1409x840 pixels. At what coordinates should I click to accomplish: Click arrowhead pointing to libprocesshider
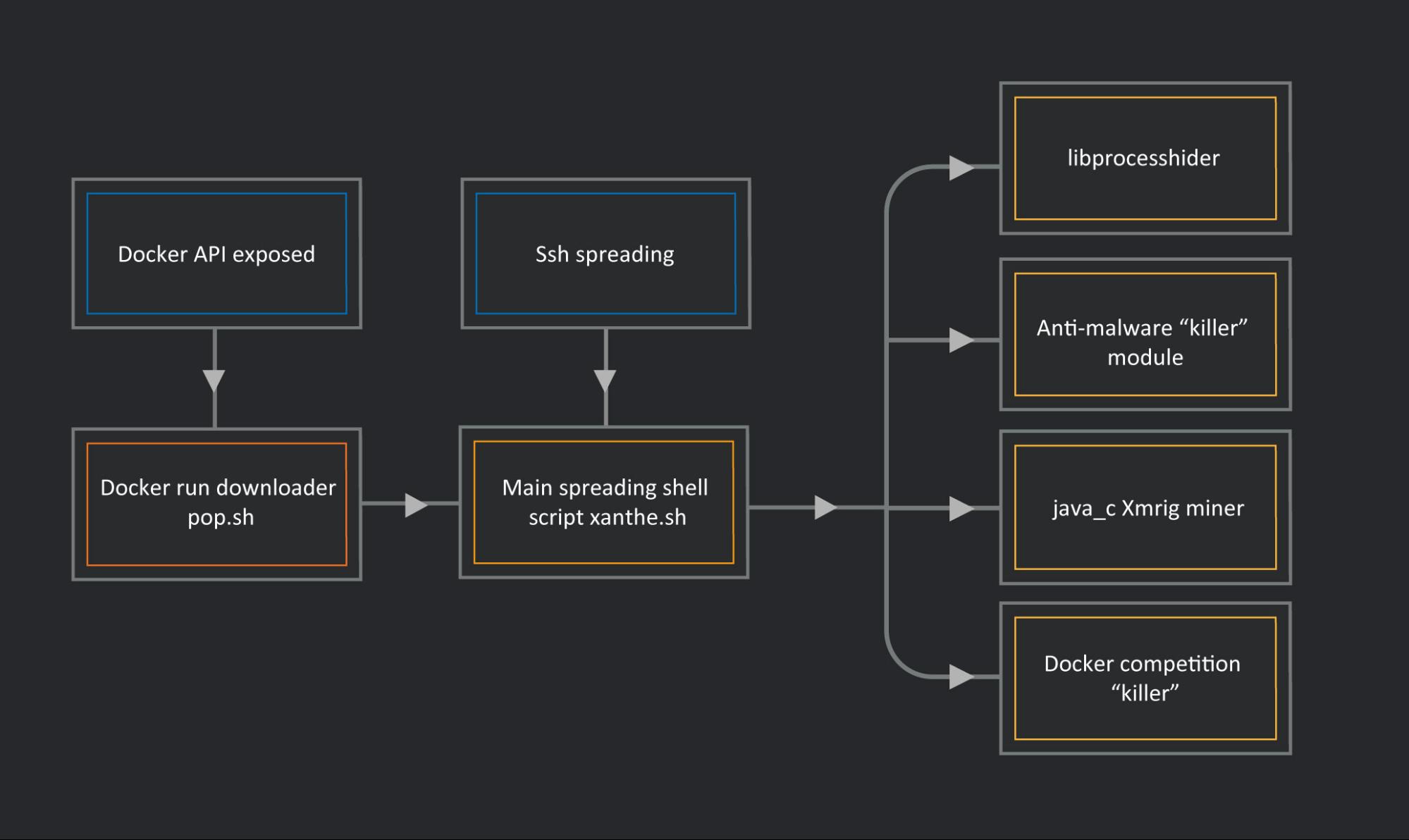[960, 168]
